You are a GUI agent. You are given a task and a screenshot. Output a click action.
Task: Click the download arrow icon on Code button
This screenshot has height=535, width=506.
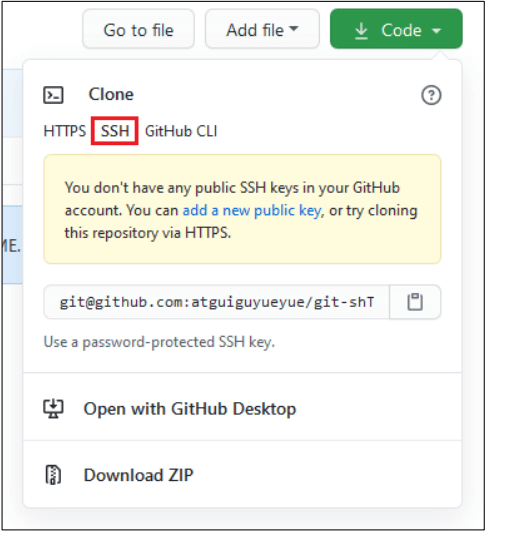tap(361, 31)
